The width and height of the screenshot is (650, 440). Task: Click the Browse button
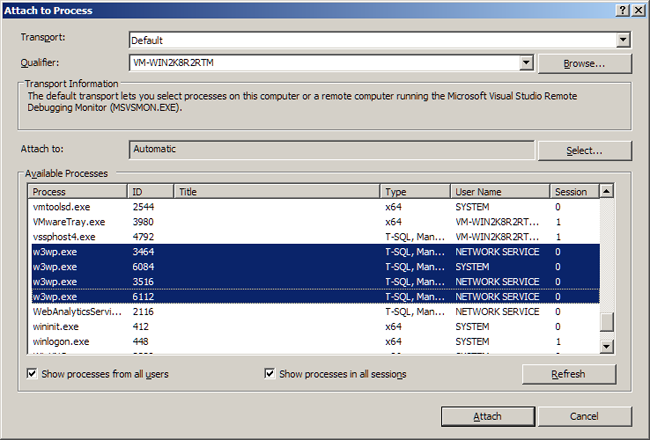(x=584, y=63)
